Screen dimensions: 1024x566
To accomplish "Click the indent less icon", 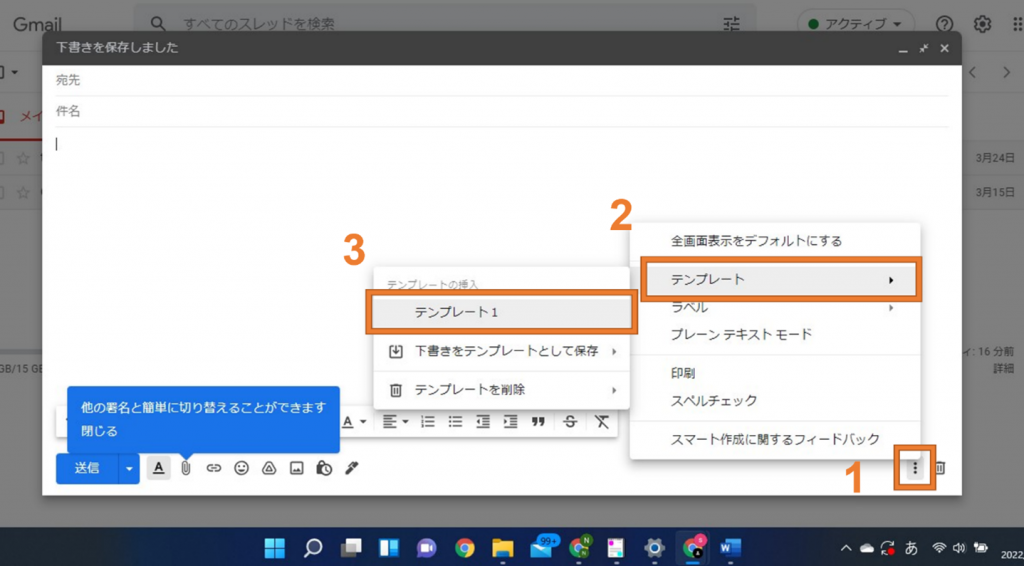I will click(483, 422).
